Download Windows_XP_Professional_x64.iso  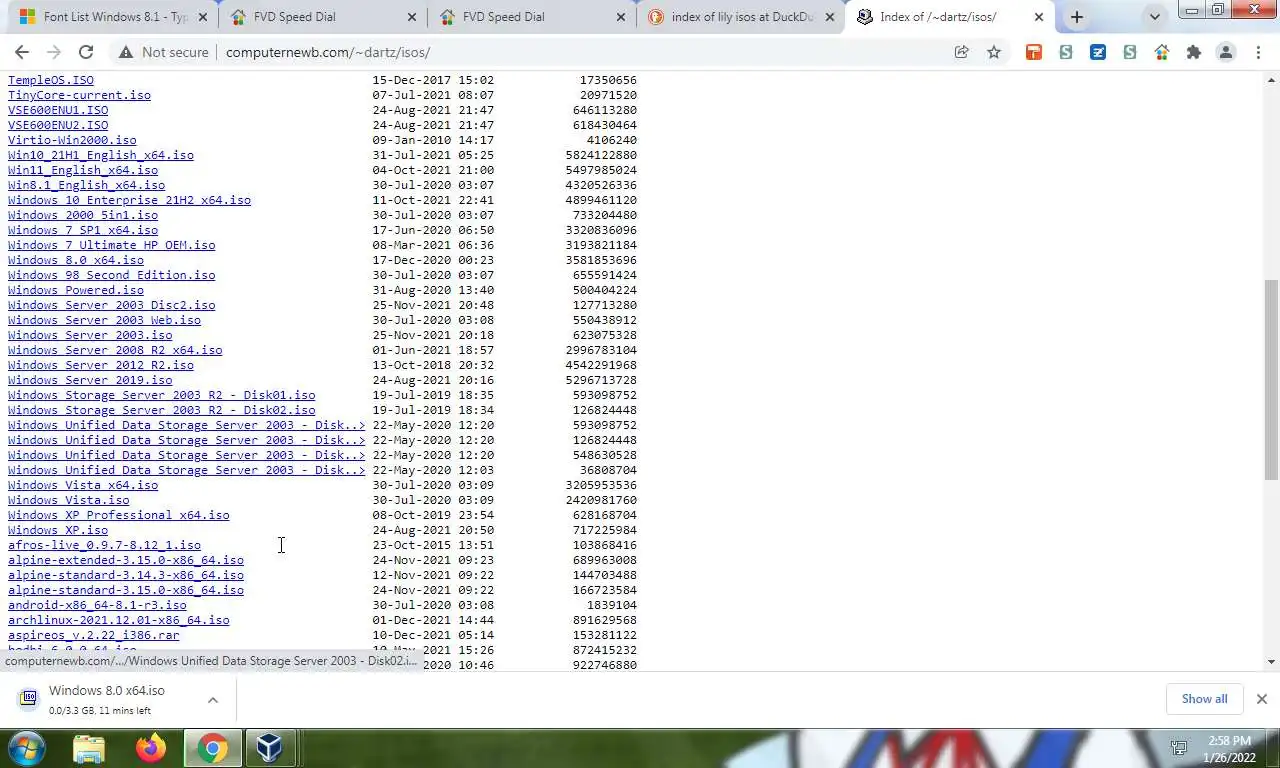click(119, 515)
